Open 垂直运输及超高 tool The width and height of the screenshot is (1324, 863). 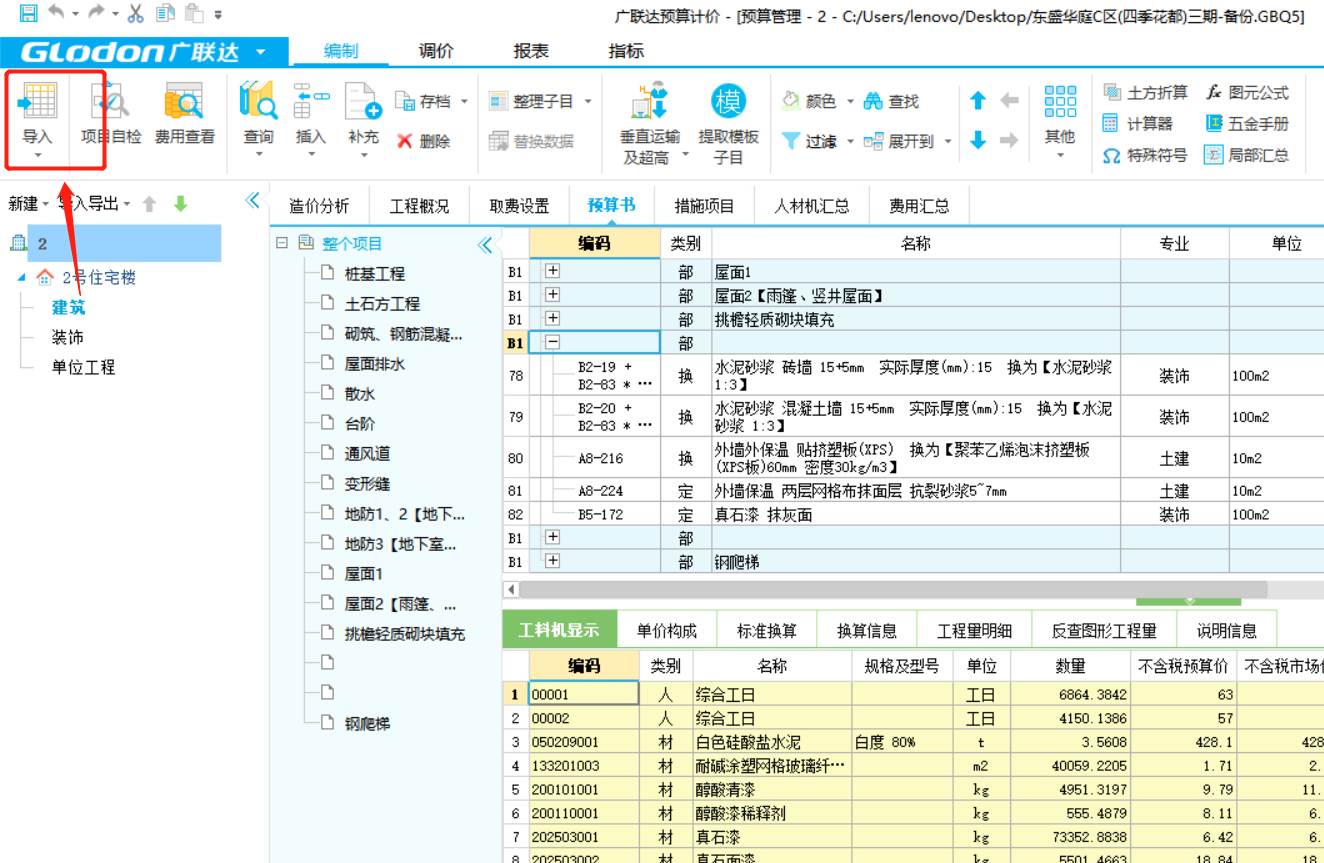pos(650,125)
